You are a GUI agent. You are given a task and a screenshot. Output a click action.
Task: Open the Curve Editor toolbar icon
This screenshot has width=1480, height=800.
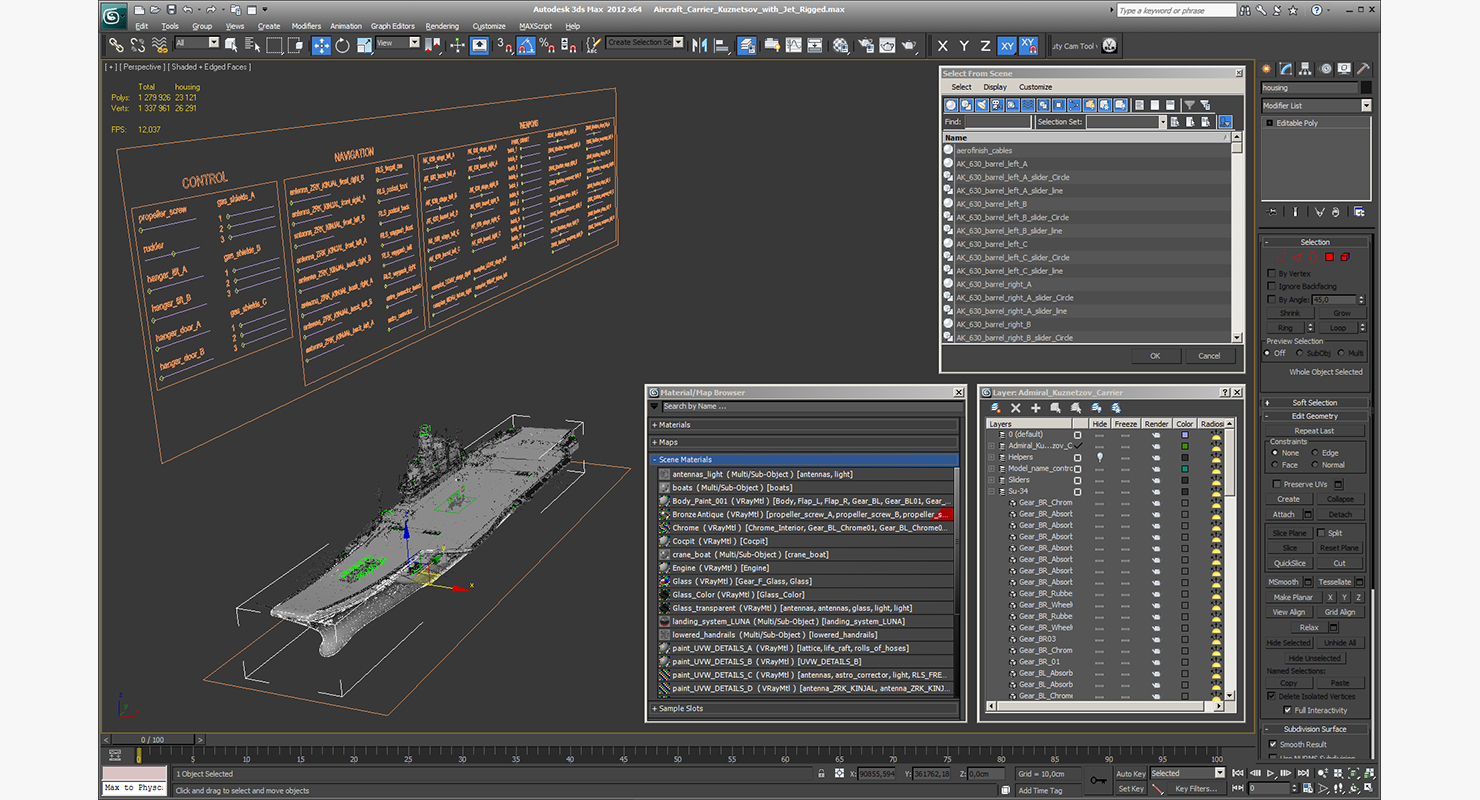point(794,45)
